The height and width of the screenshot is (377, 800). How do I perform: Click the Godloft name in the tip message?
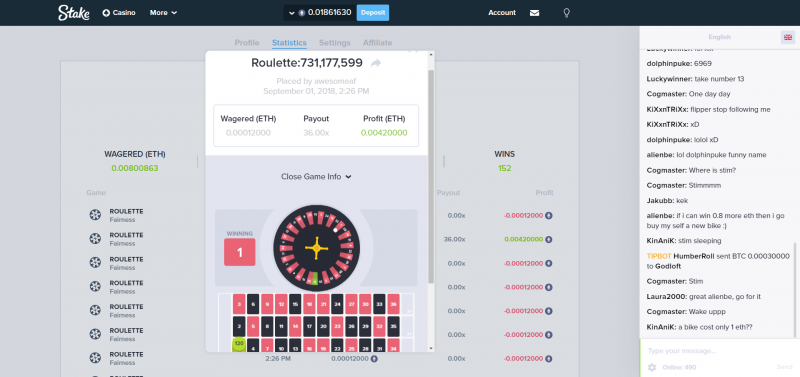pos(667,266)
